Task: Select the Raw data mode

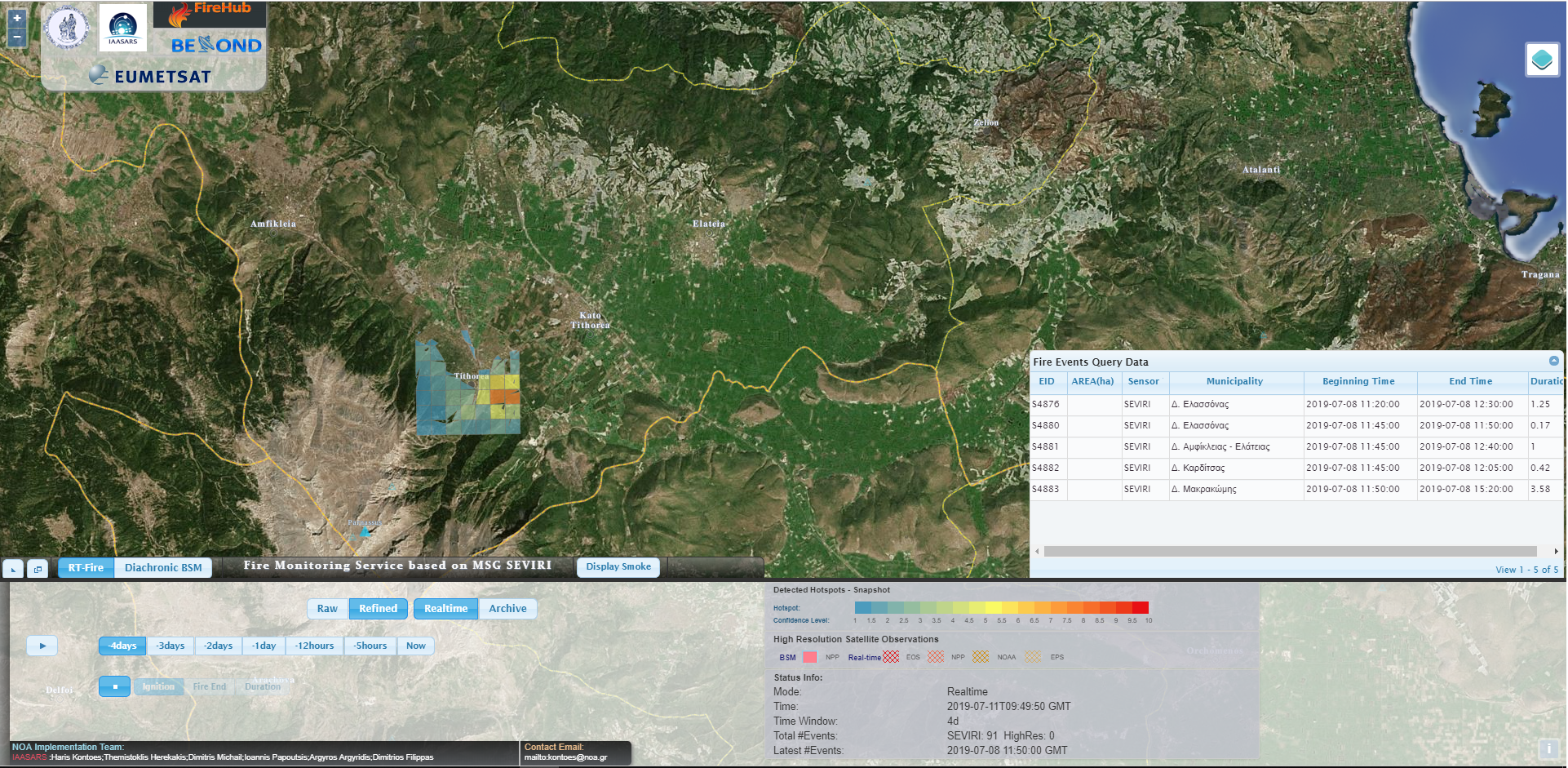Action: [327, 609]
